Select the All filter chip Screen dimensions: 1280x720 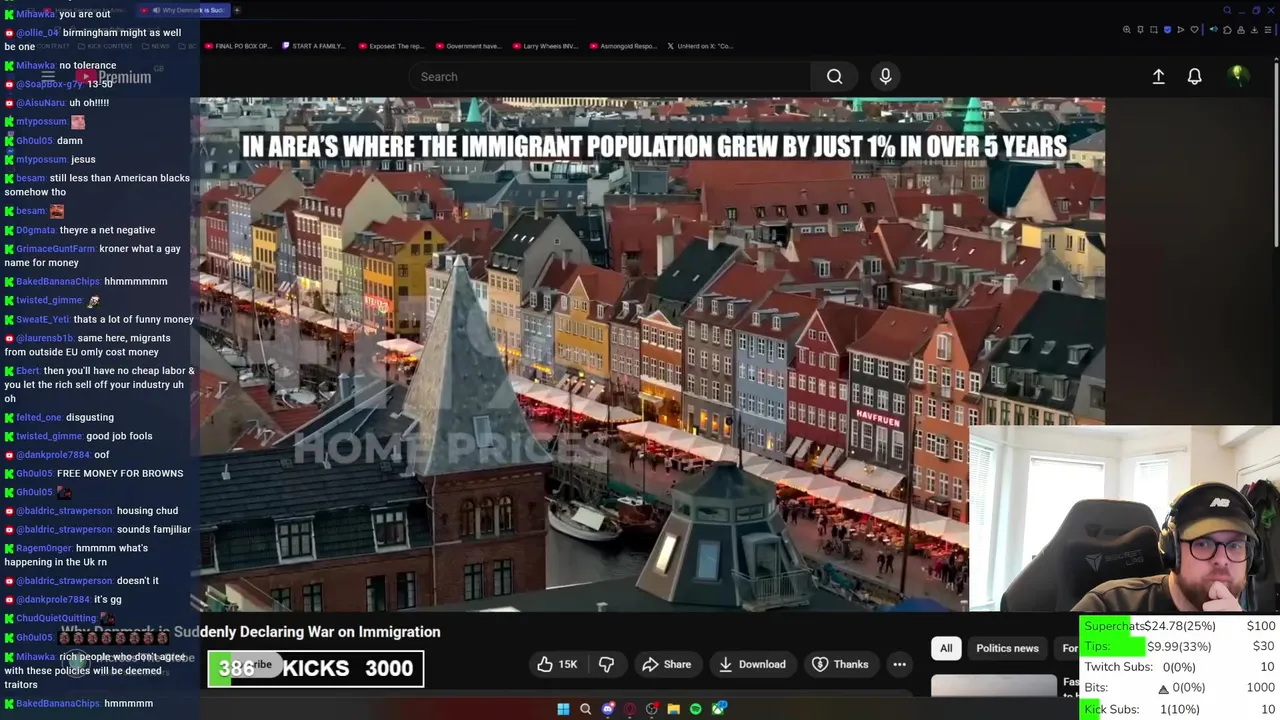(946, 648)
